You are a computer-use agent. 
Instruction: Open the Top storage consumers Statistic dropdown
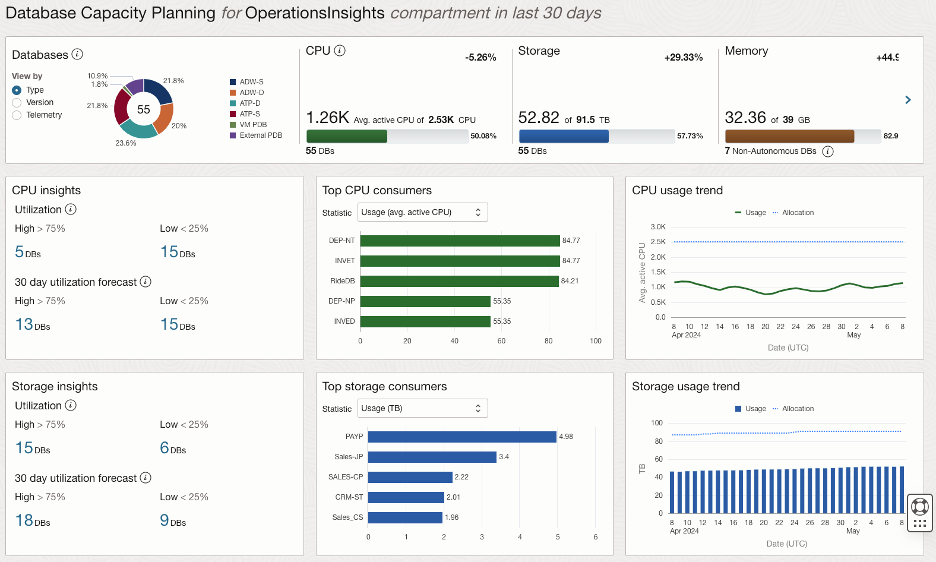click(422, 408)
